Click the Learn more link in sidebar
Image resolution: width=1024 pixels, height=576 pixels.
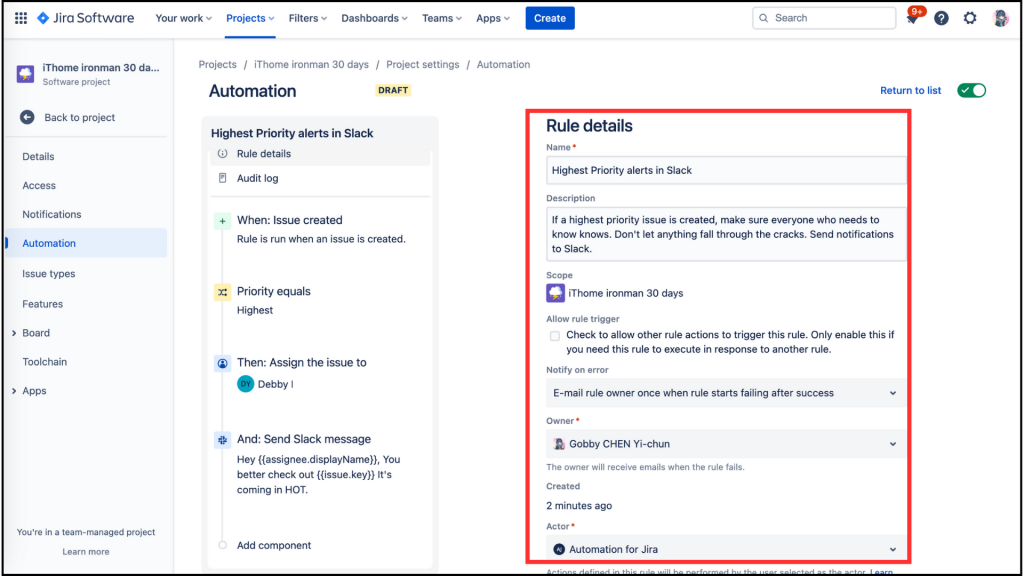coord(86,552)
